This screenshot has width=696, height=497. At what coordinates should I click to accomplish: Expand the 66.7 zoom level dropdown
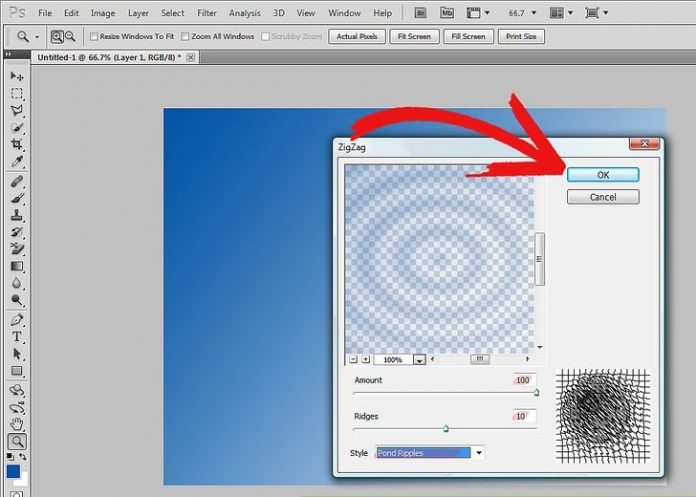533,13
